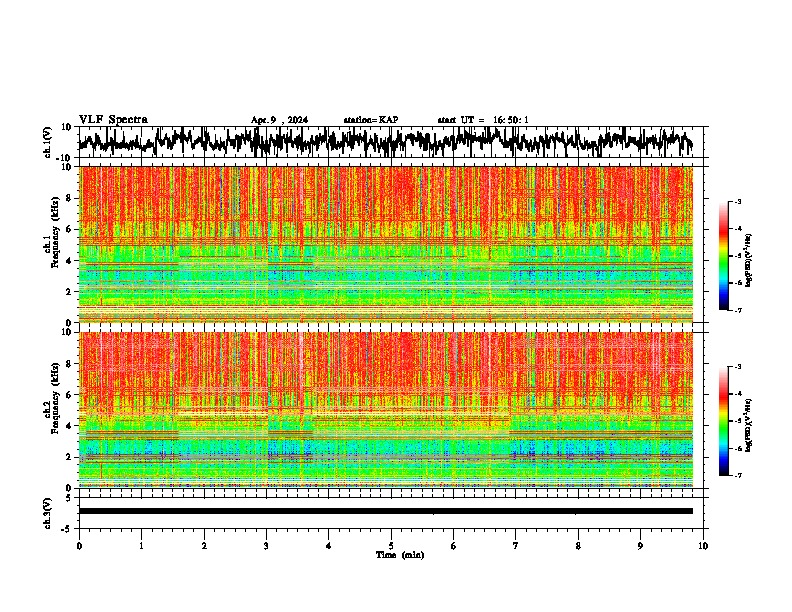Click the 'VLF Spectra' plot title
Image resolution: width=792 pixels, height=612 pixels.
[x=113, y=120]
